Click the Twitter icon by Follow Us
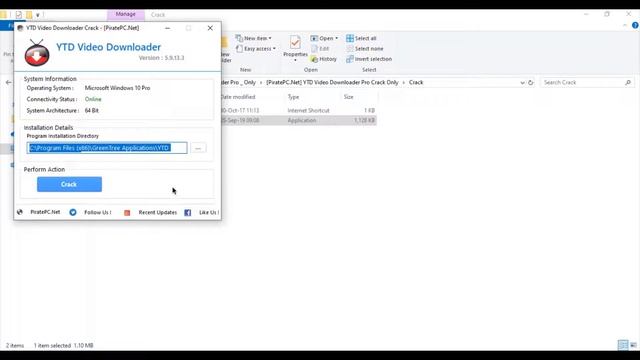This screenshot has height=360, width=640. pyautogui.click(x=73, y=212)
